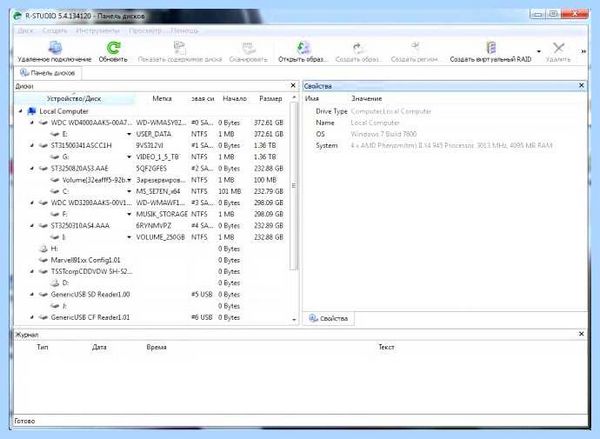The image size is (600, 439).
Task: Open dropdown next to Создать виртуальный RAID
Action: [x=539, y=51]
